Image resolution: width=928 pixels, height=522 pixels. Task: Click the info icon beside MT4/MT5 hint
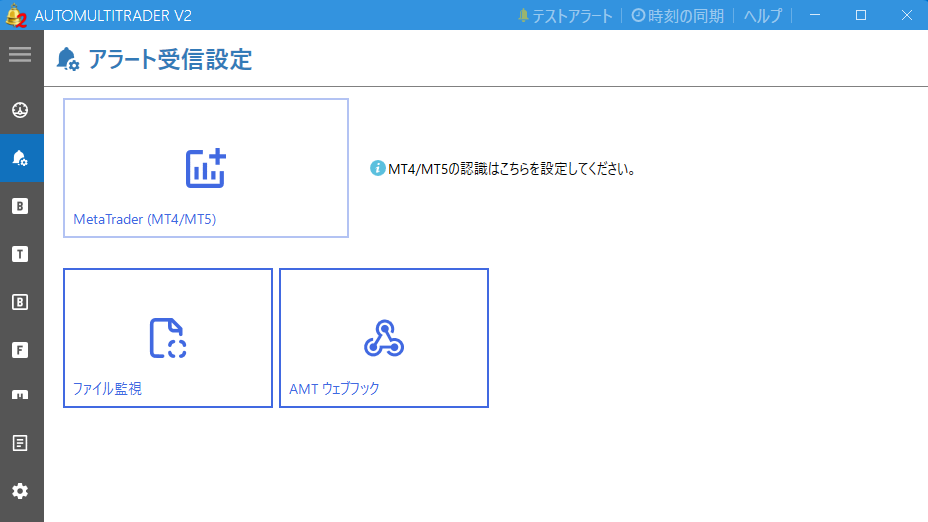378,169
